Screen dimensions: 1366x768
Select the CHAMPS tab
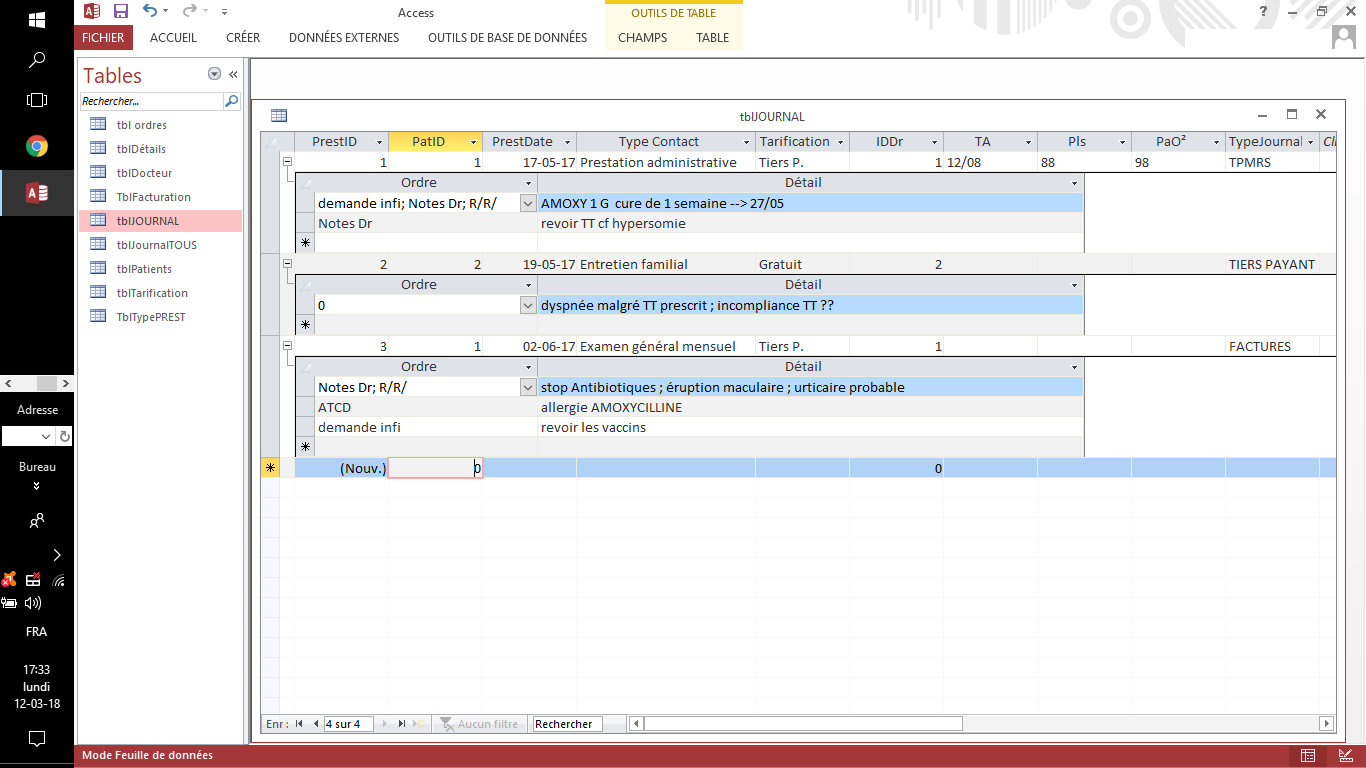[642, 38]
